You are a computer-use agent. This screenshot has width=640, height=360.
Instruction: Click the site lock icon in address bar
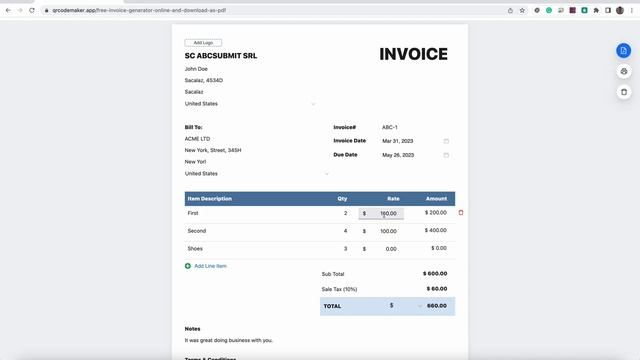coord(47,10)
